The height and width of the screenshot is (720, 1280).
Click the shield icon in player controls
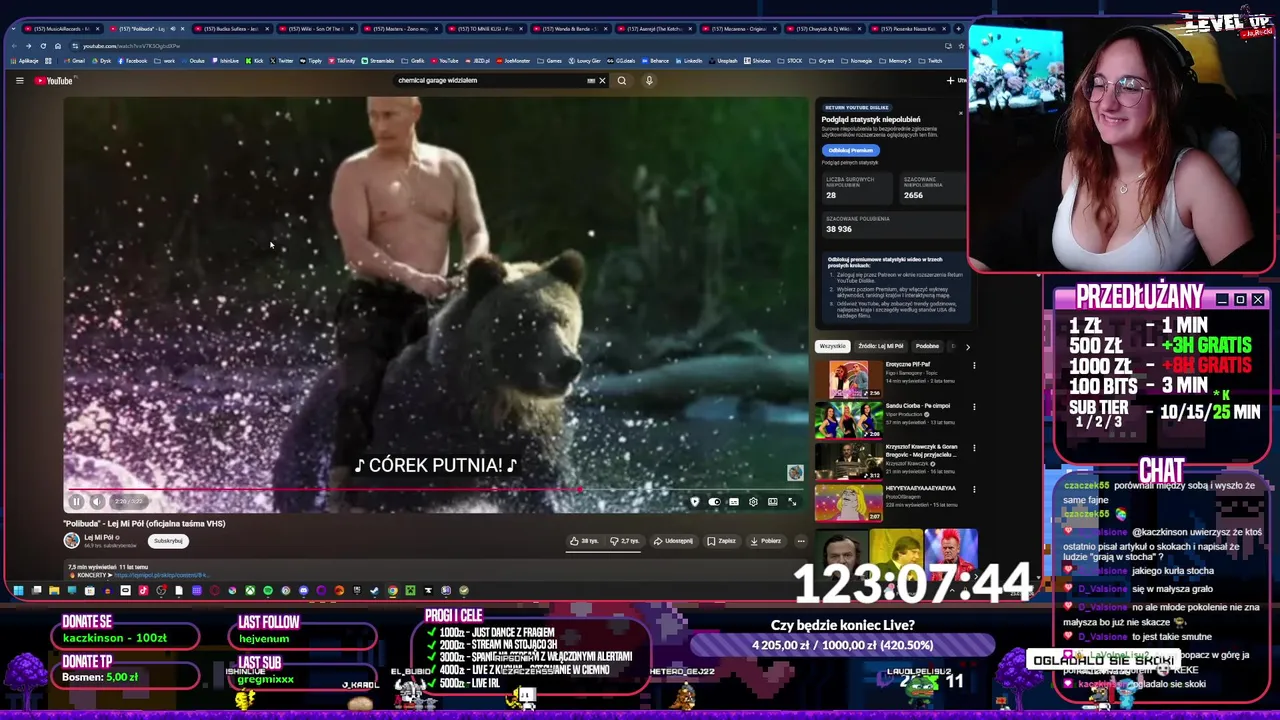pos(695,502)
